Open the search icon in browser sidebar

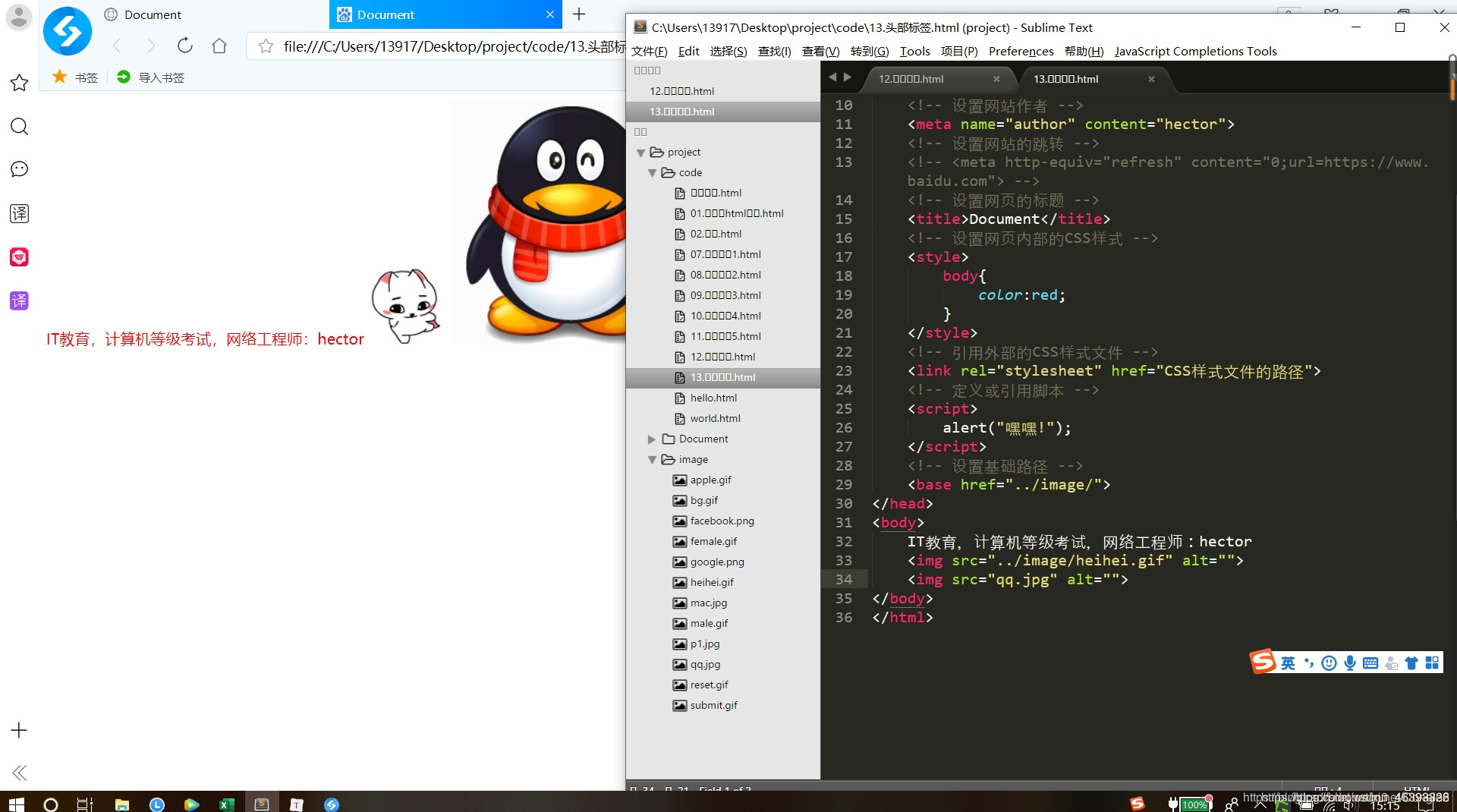pos(19,127)
